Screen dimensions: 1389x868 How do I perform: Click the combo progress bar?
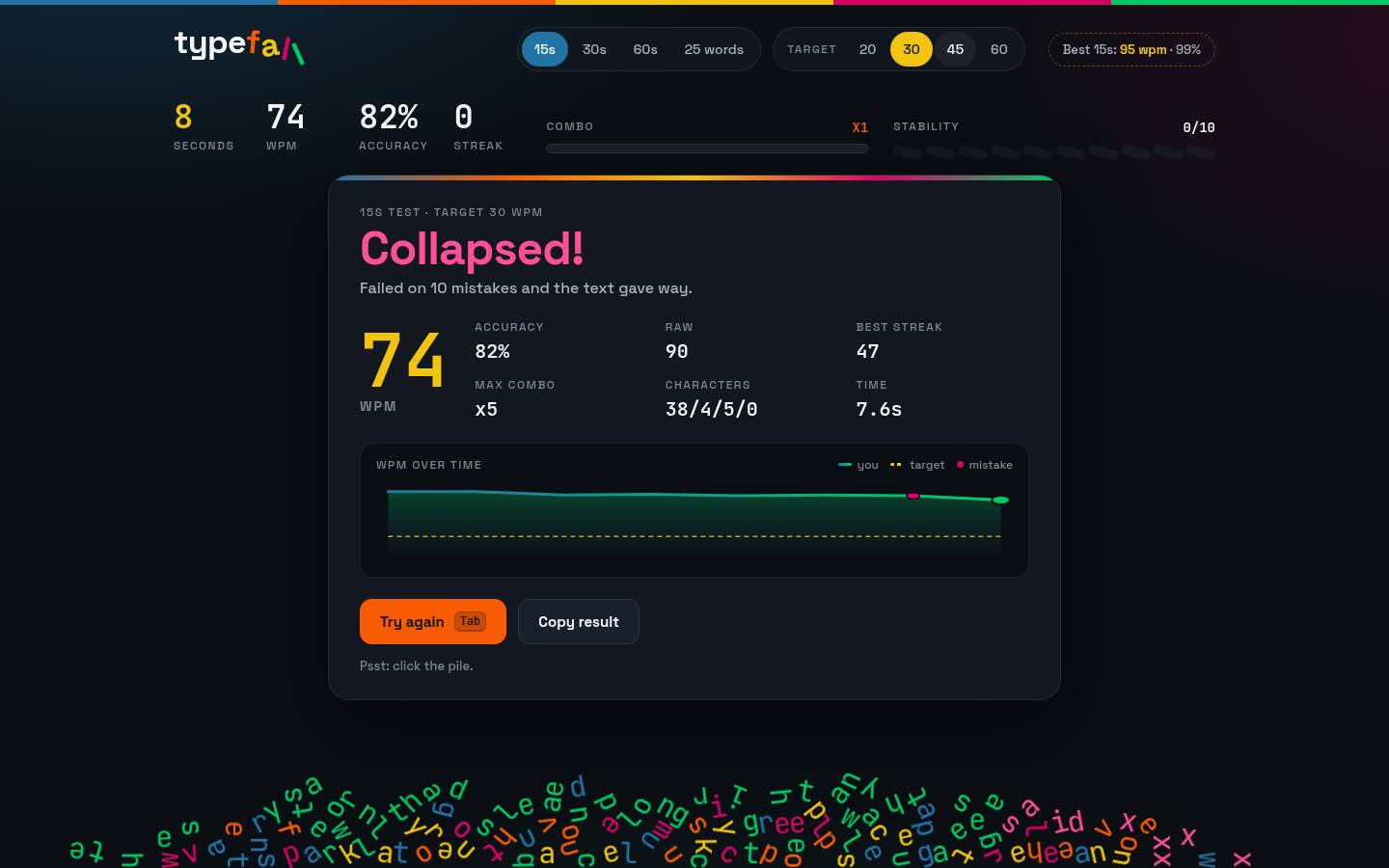coord(707,149)
